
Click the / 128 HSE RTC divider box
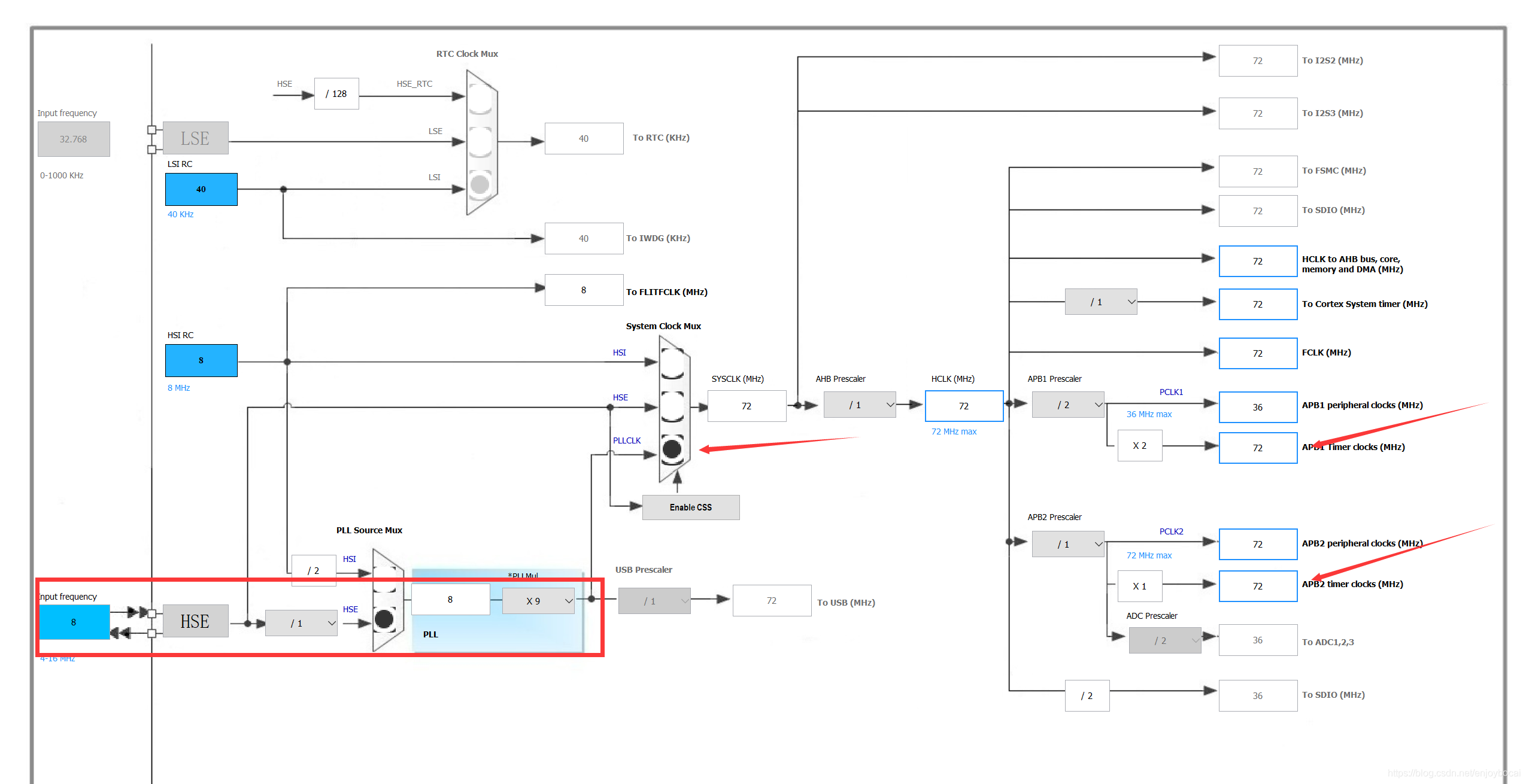[x=336, y=94]
